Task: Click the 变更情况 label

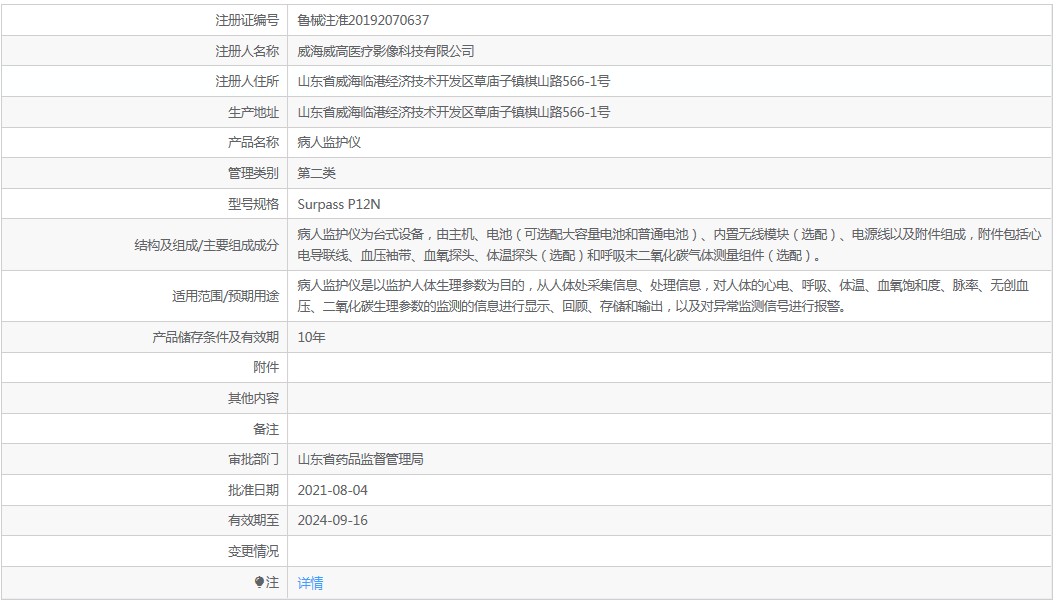Action: tap(253, 551)
